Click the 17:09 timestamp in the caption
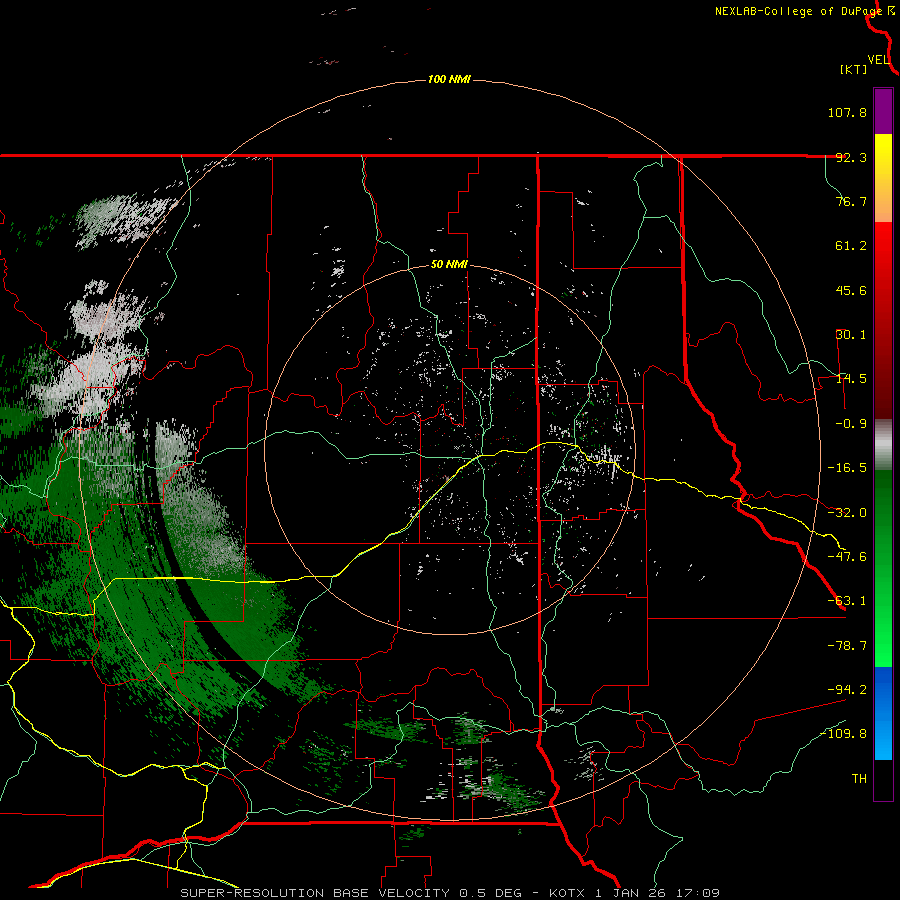The height and width of the screenshot is (900, 900). (x=697, y=893)
